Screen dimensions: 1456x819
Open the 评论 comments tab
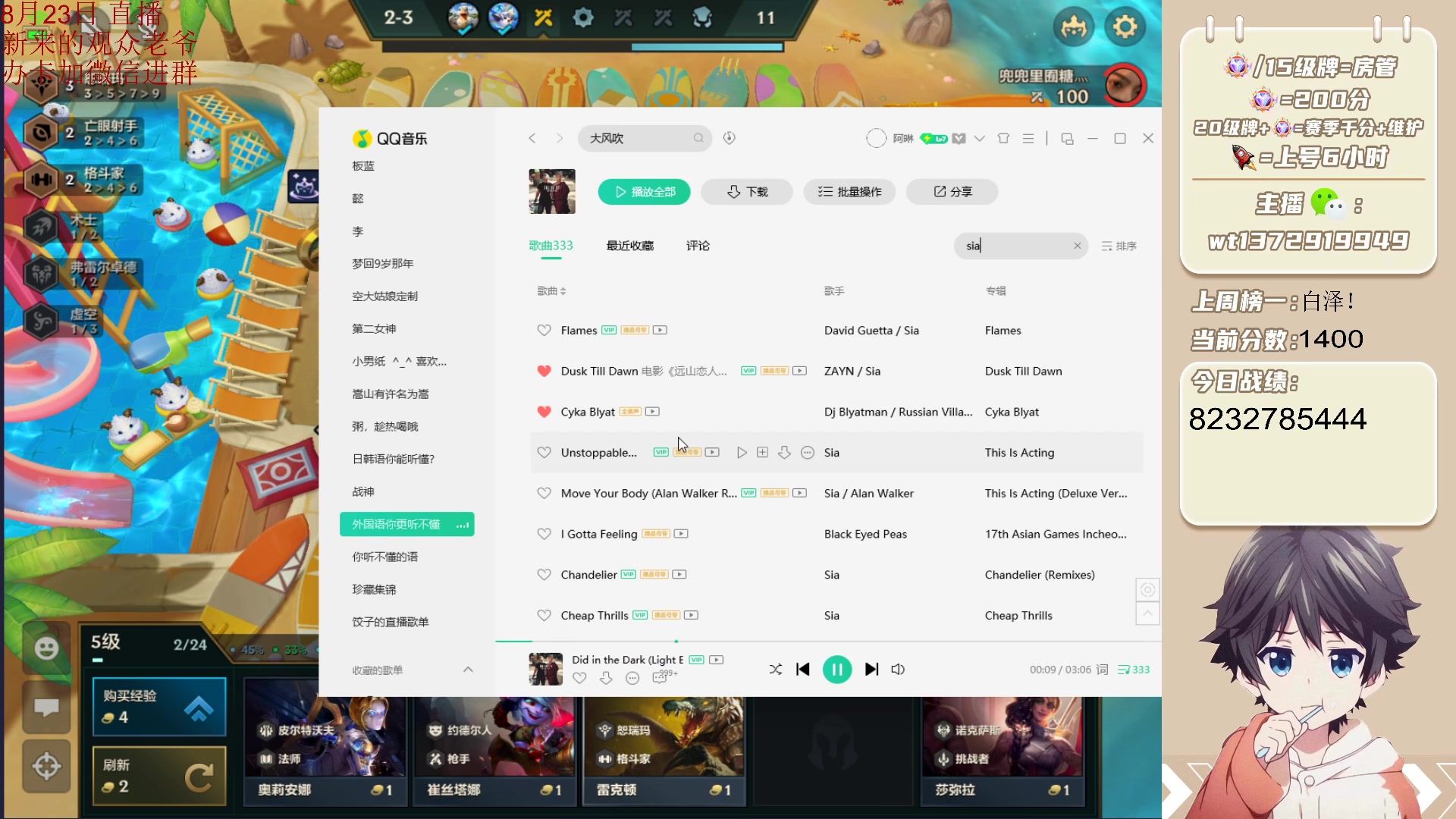pyautogui.click(x=698, y=246)
